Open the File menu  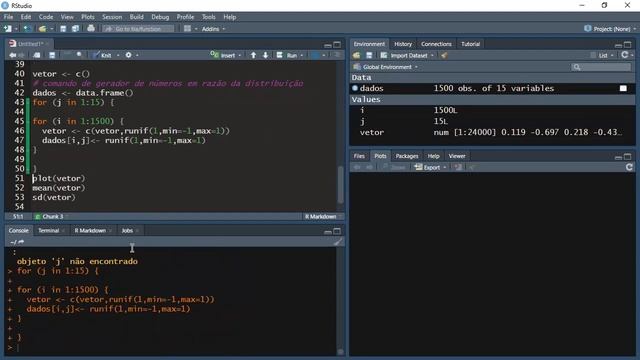(8, 17)
